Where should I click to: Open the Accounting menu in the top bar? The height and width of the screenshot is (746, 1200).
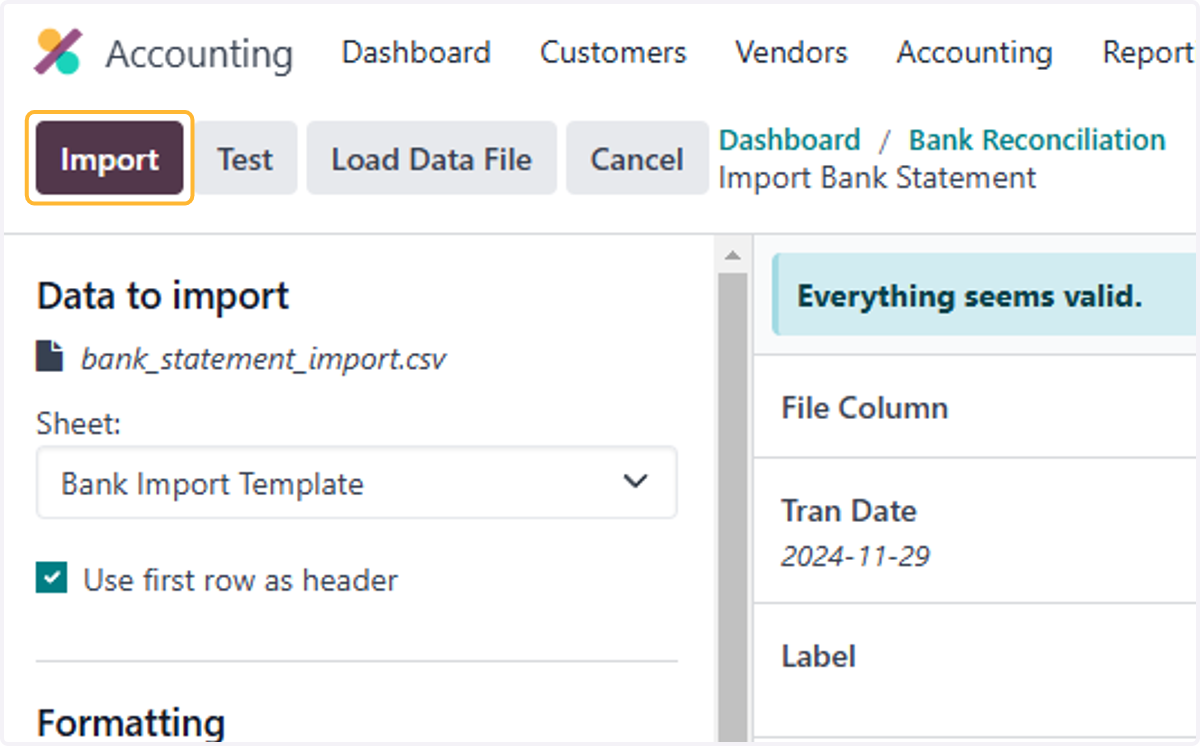(x=974, y=52)
